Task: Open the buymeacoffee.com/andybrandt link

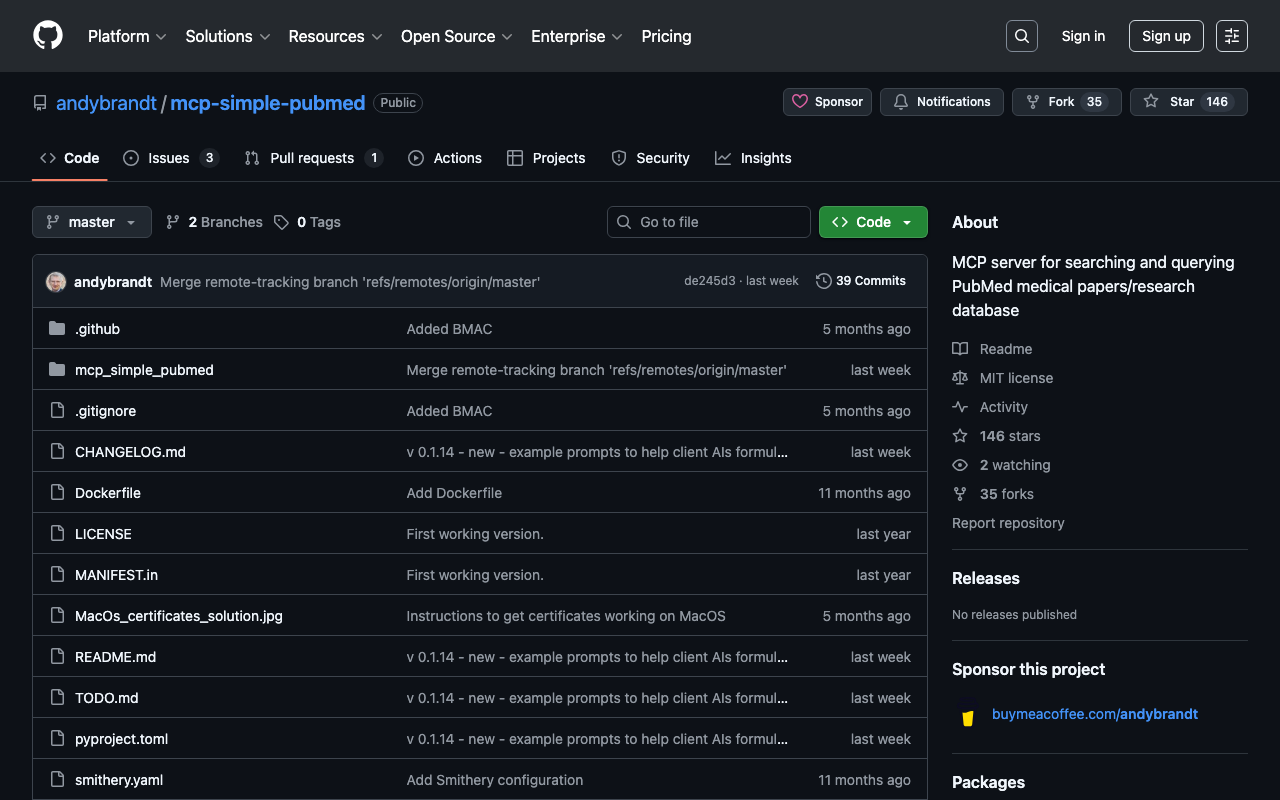Action: tap(1094, 714)
